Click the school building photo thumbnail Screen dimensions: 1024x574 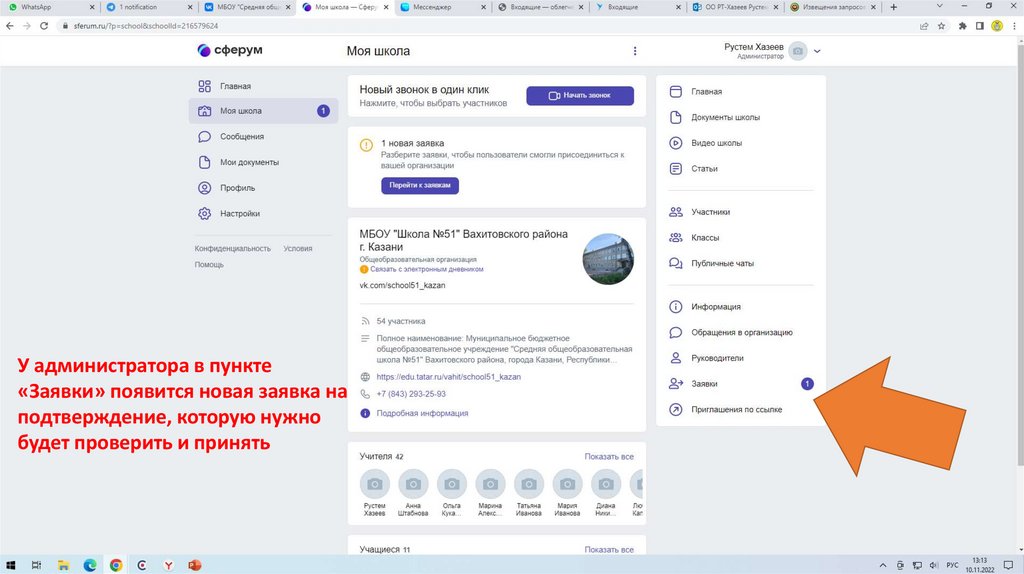click(608, 259)
